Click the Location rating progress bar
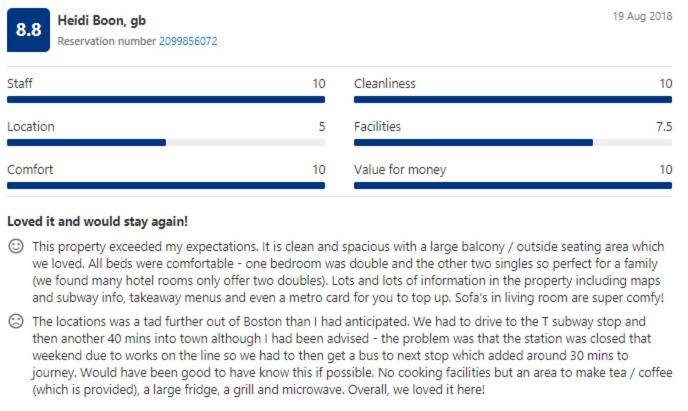This screenshot has height=411, width=688. pyautogui.click(x=166, y=142)
